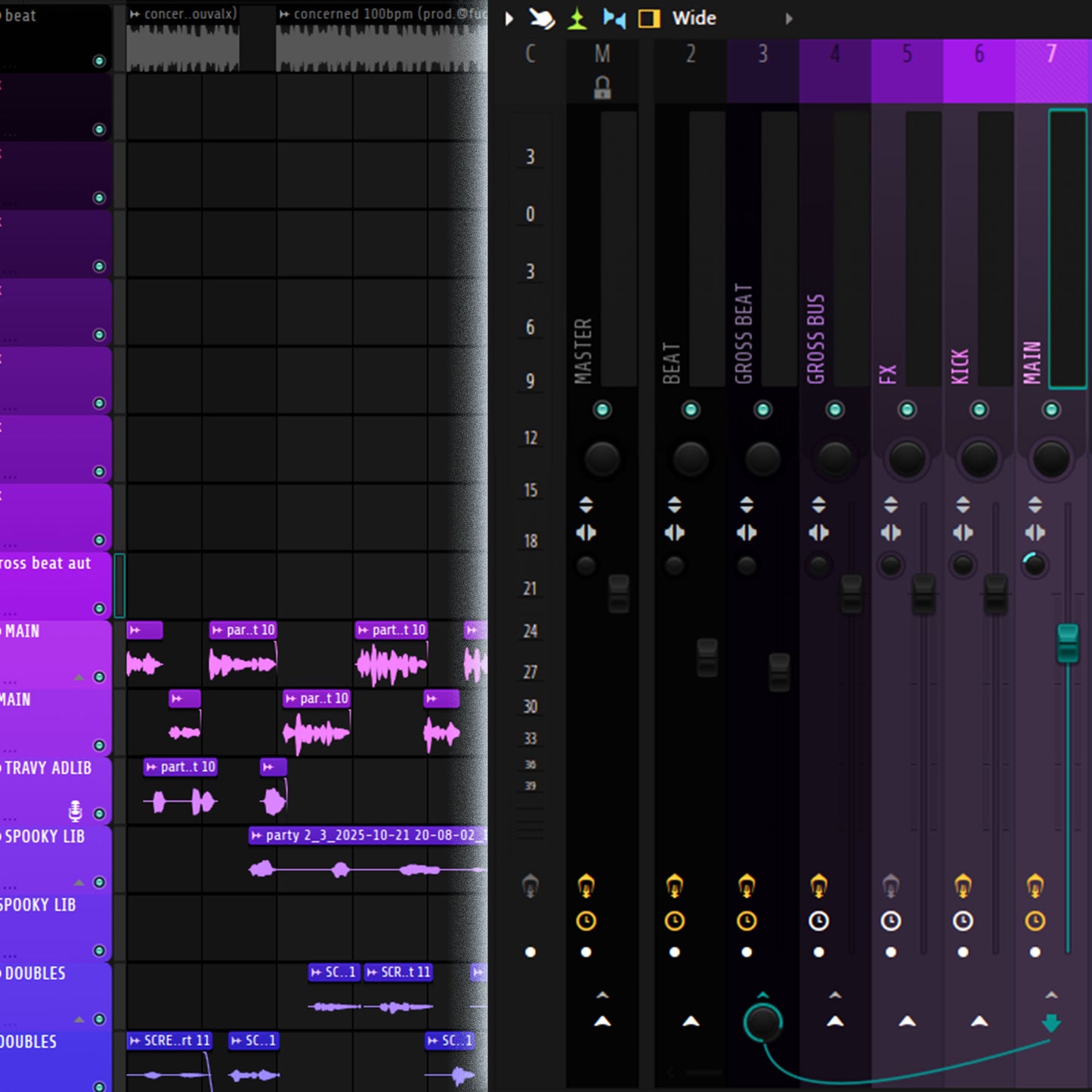Screen dimensions: 1092x1092
Task: Mute the FX mixer track
Action: coord(907,410)
